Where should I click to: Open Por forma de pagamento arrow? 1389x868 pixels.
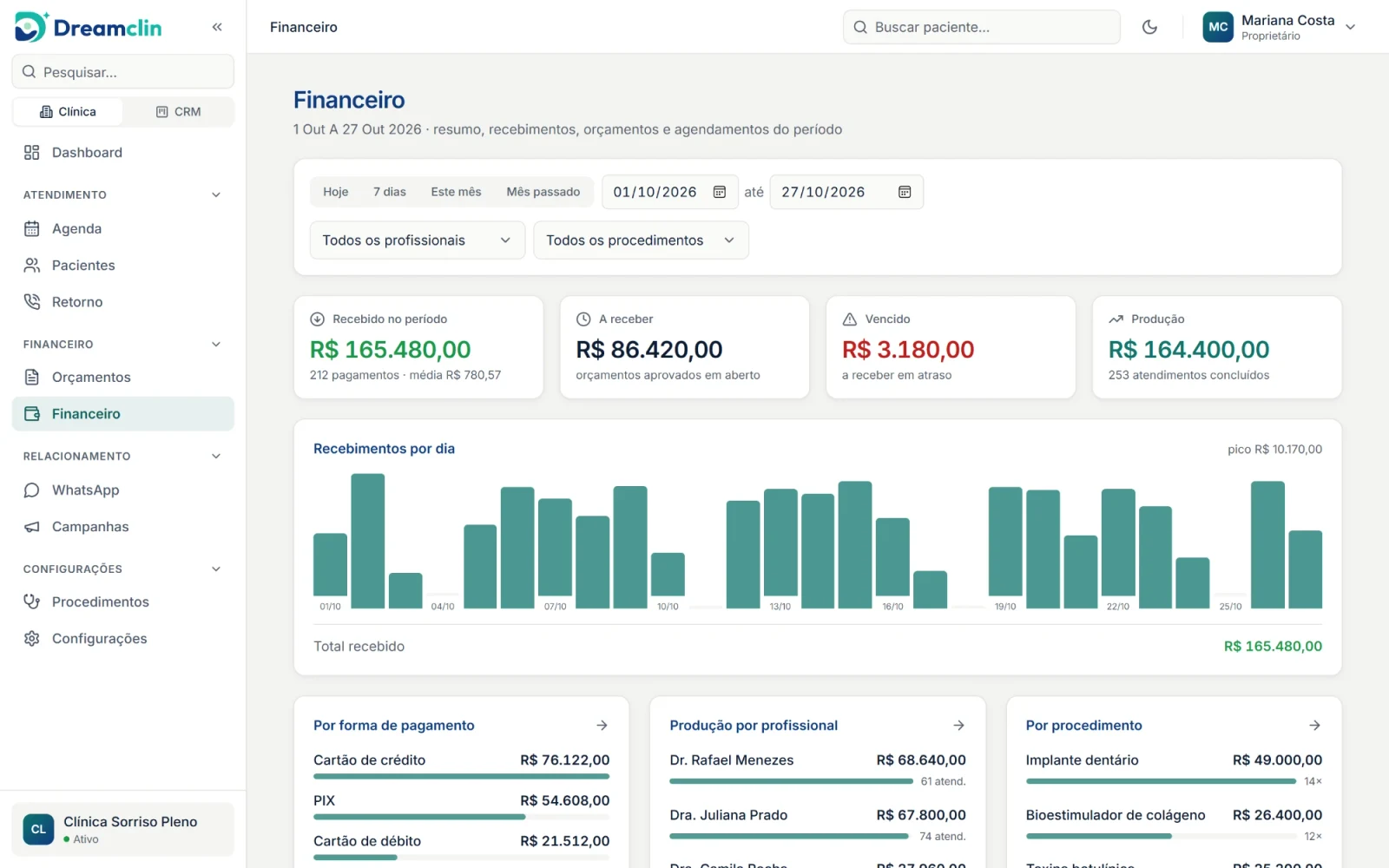pos(602,725)
